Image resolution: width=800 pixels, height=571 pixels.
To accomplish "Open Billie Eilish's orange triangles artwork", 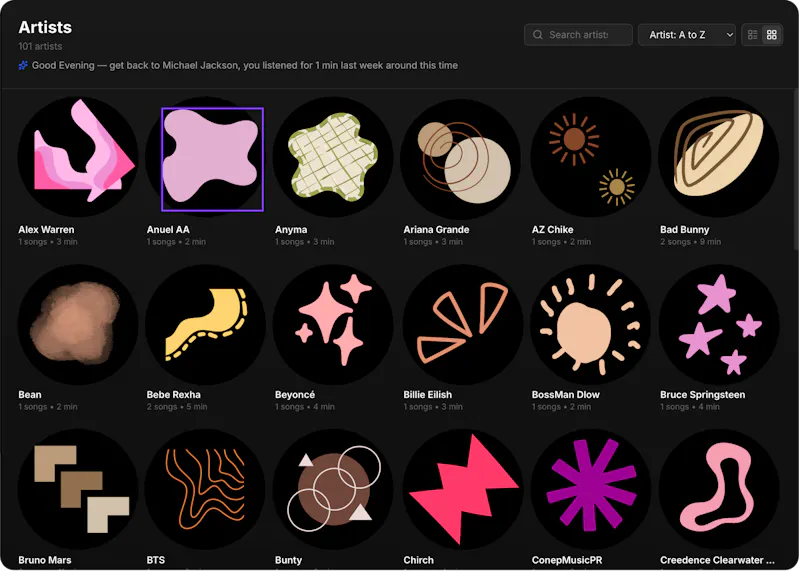I will 463,324.
